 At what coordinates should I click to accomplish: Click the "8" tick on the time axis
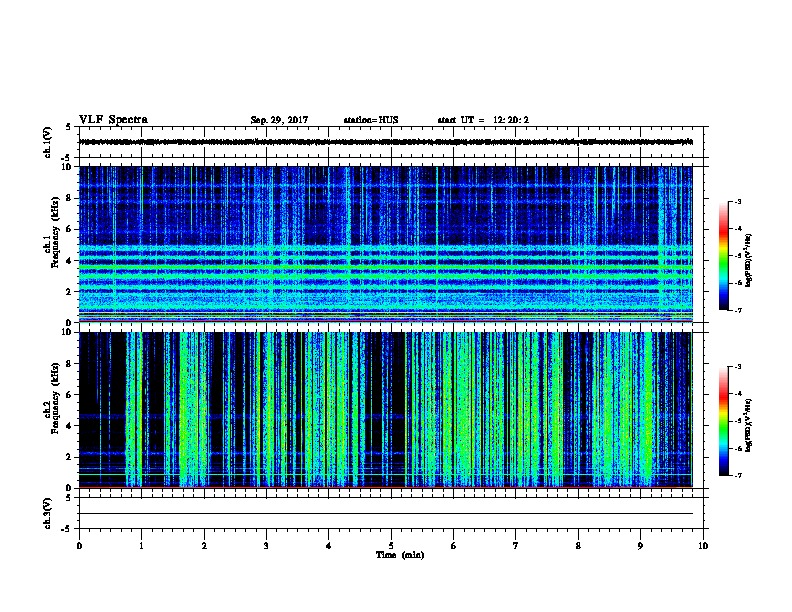coord(578,546)
